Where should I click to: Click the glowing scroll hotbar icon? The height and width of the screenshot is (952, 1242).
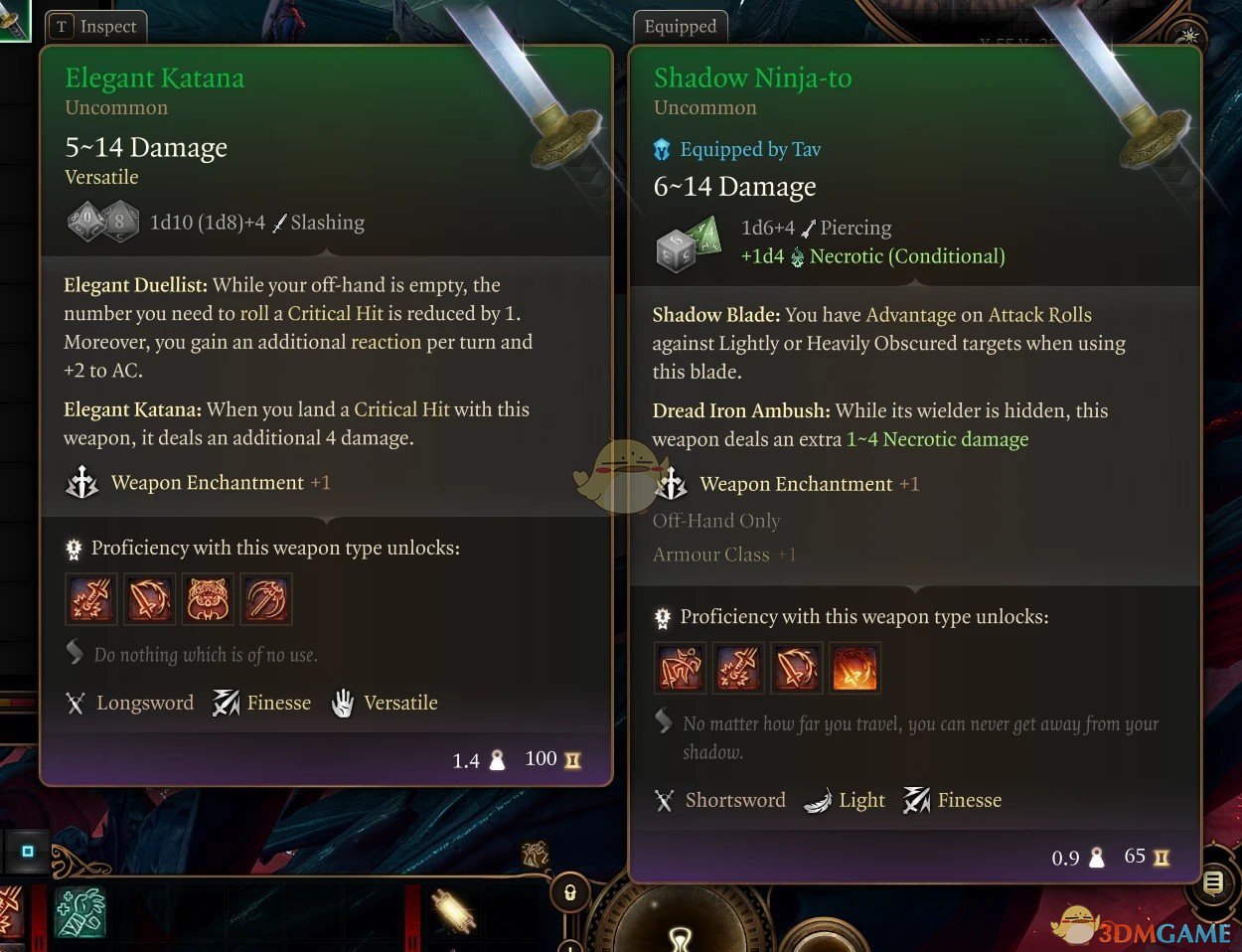[453, 911]
